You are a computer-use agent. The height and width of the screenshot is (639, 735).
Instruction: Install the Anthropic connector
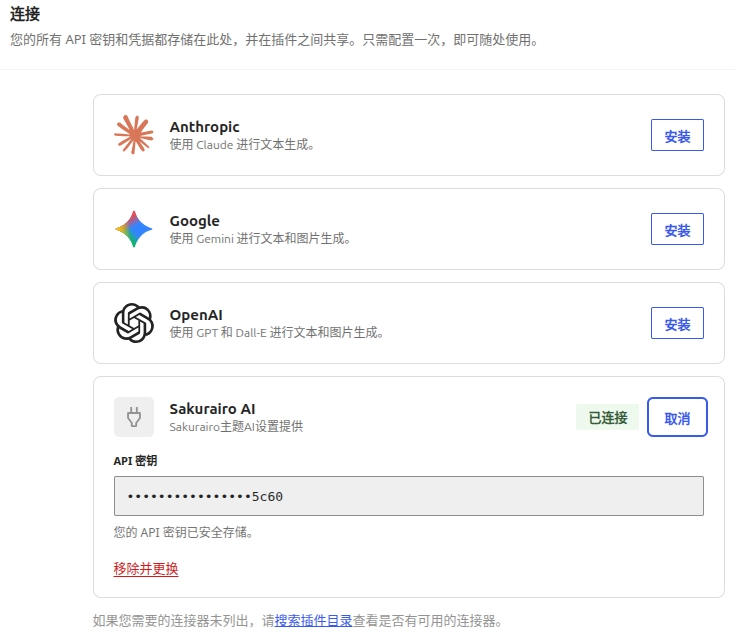coord(677,135)
